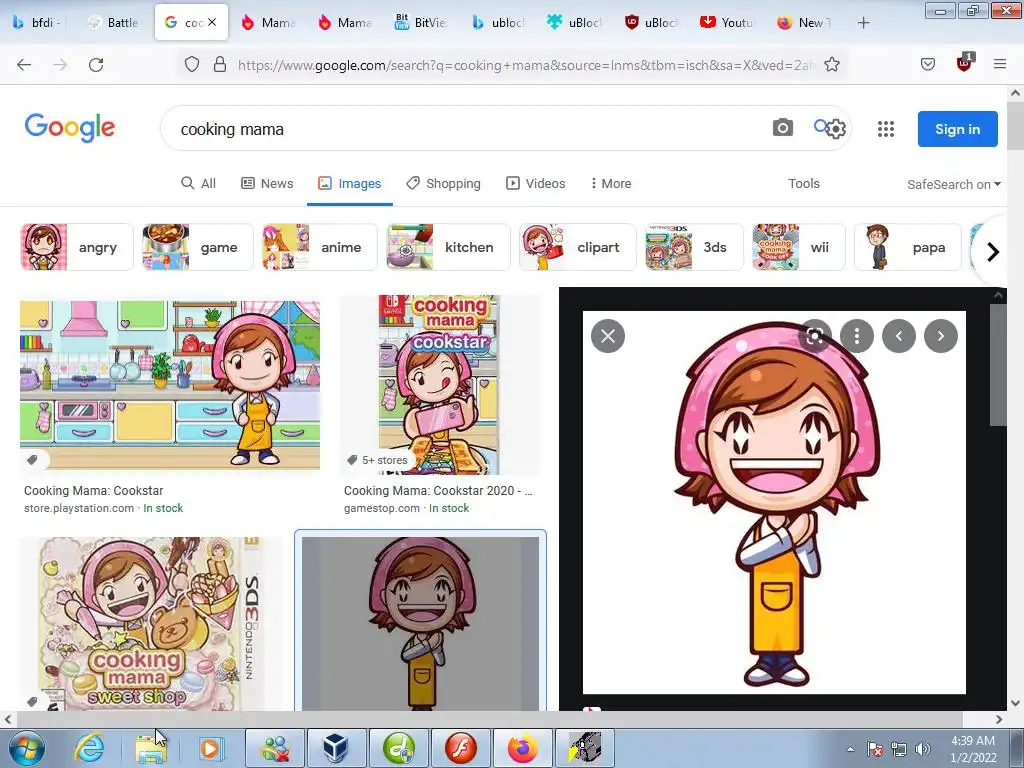Open Cooking Mama kitchen PlayStation thumbnail
Image resolution: width=1024 pixels, height=768 pixels.
coord(170,385)
